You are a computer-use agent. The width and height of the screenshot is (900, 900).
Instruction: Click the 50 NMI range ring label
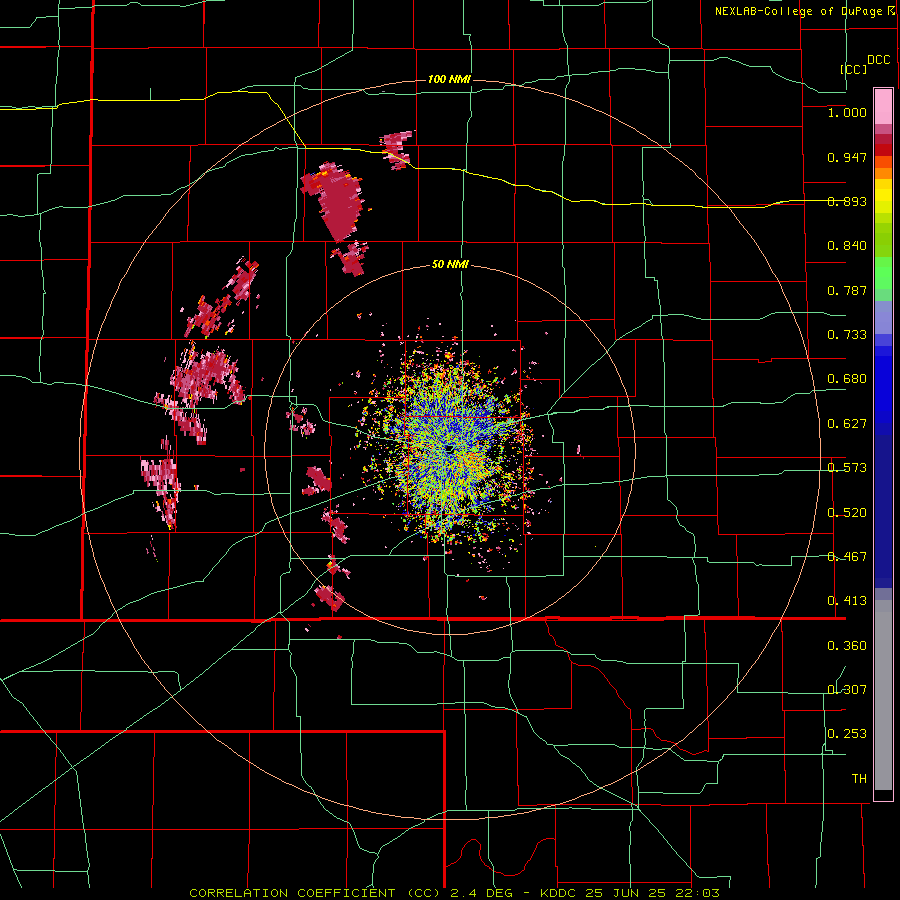[x=450, y=265]
